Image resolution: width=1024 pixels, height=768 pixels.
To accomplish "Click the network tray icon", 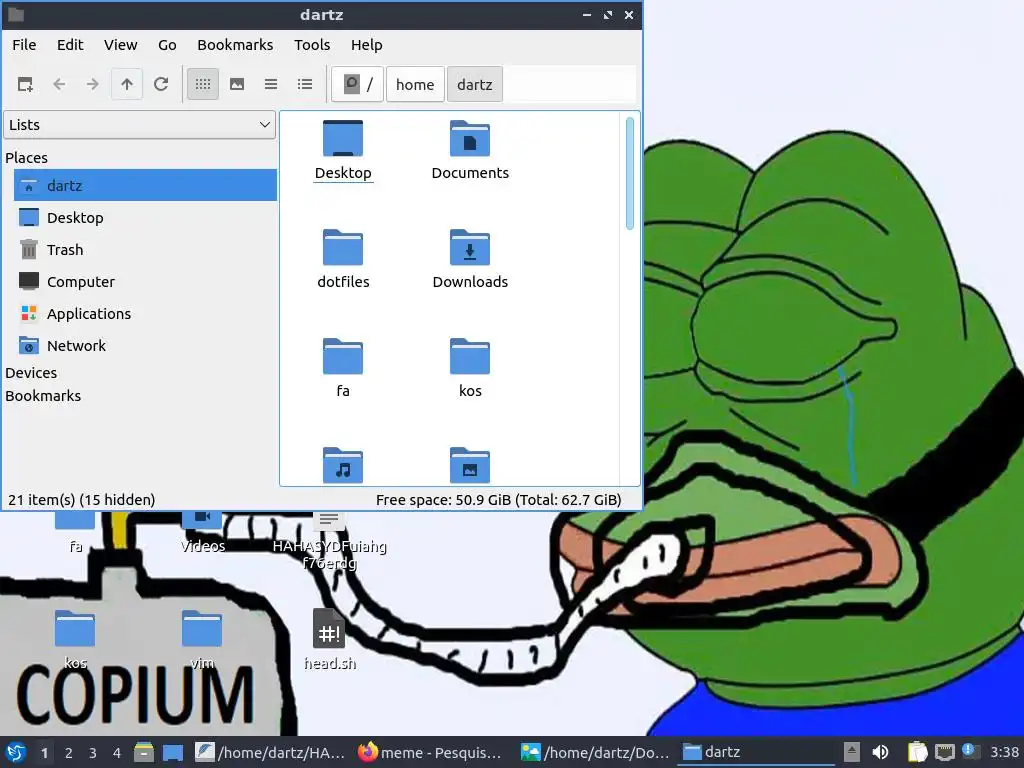I will coord(944,752).
